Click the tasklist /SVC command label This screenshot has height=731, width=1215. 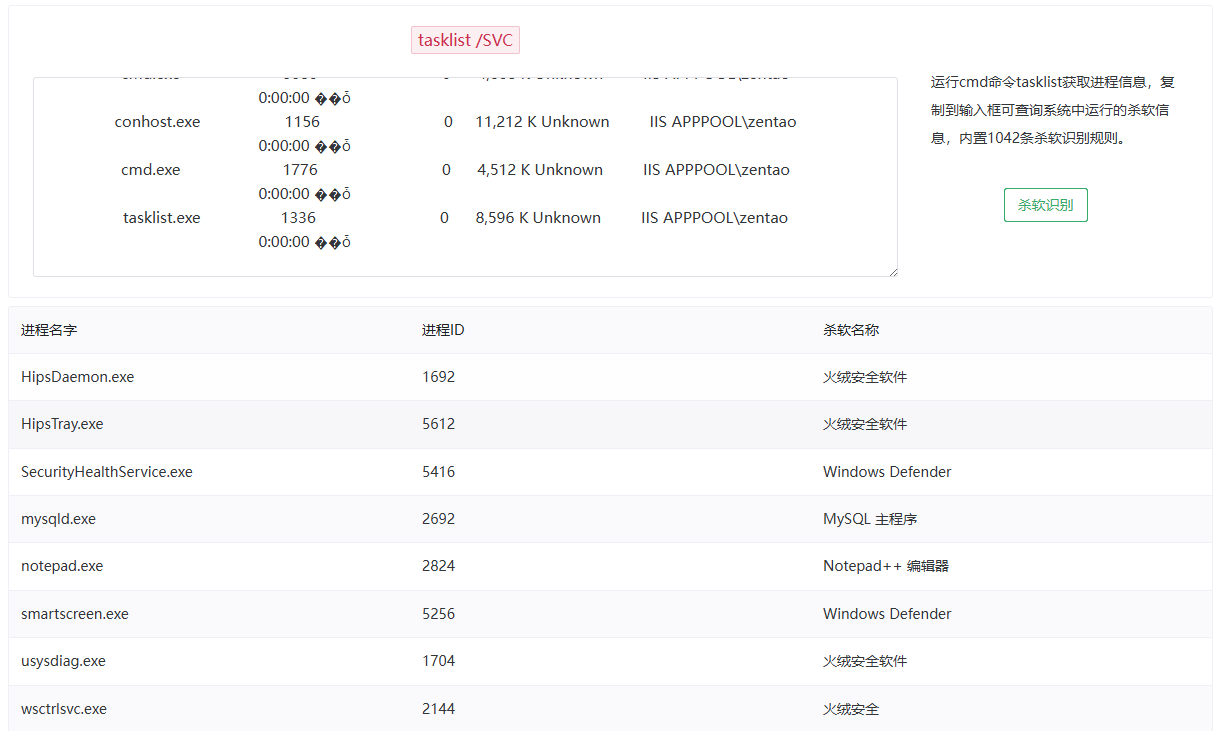465,40
